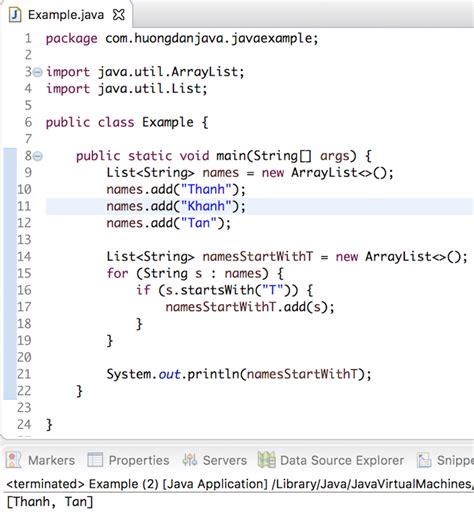Click namesStartWithT declaration on line 14
Screen dimensions: 474x514
coord(258,256)
